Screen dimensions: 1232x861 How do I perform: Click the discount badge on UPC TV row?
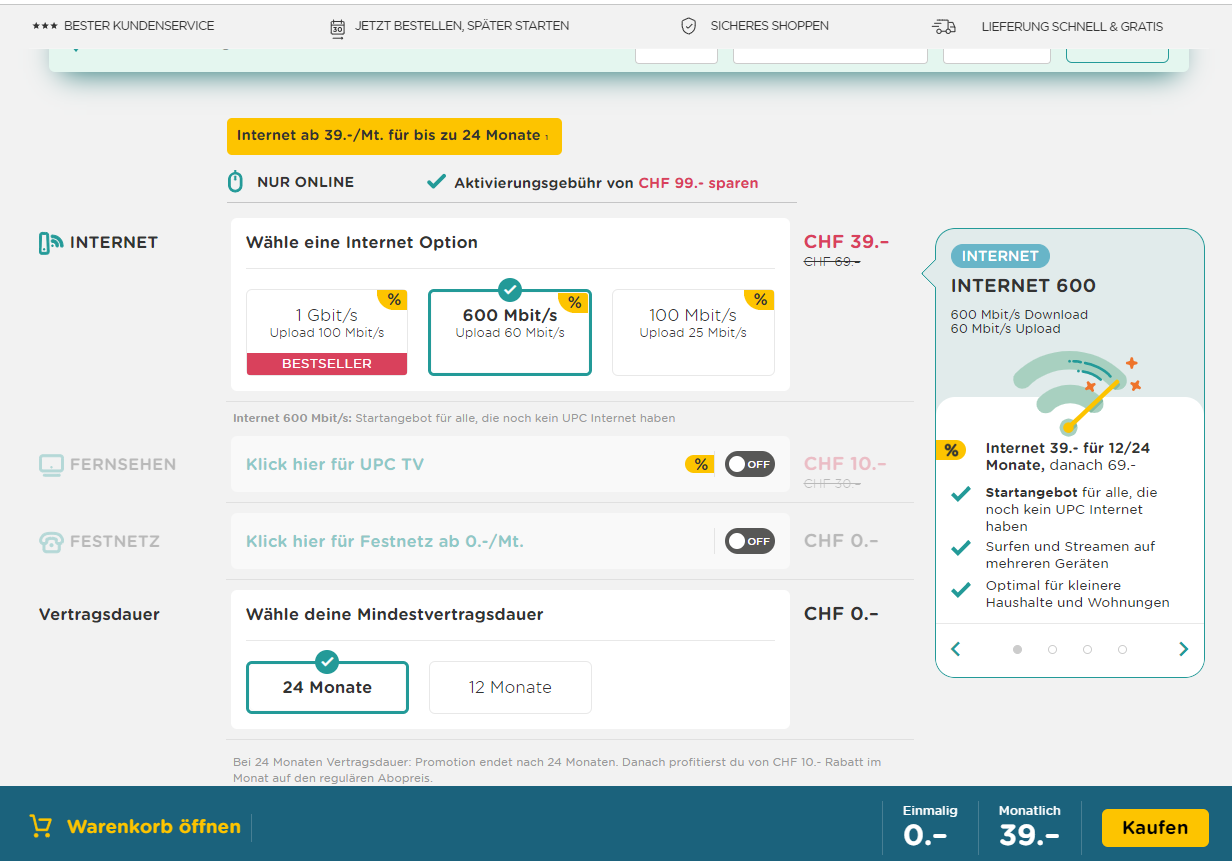pyautogui.click(x=699, y=464)
